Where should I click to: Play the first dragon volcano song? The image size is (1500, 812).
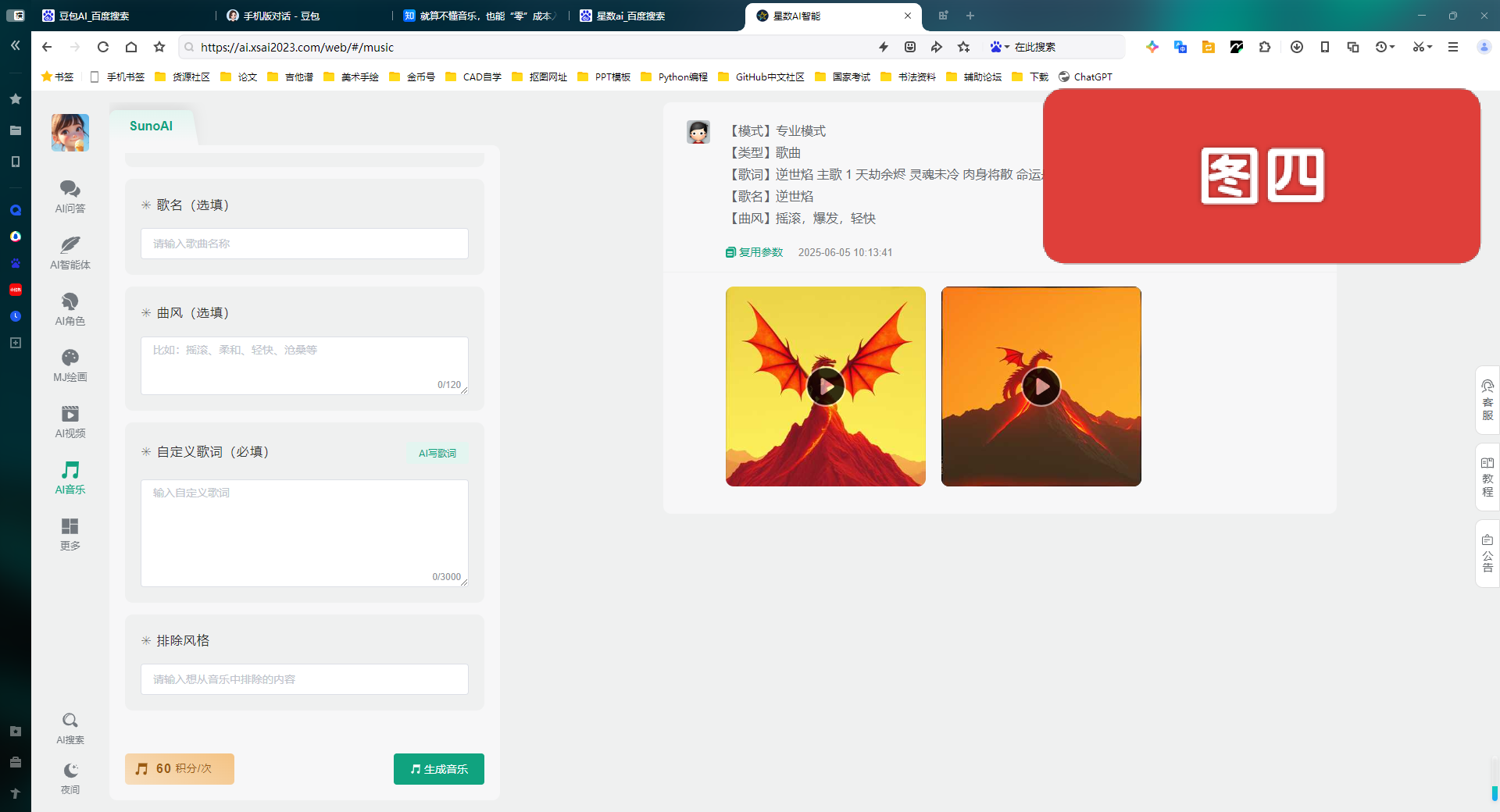click(x=825, y=386)
